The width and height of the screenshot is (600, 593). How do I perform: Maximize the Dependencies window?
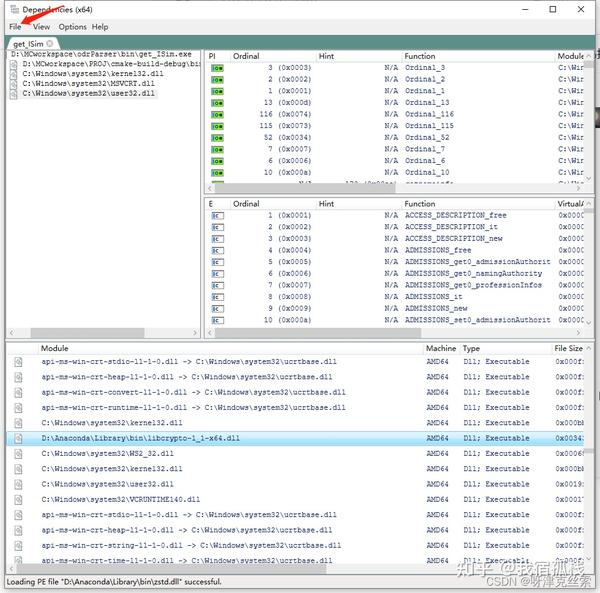coord(553,10)
